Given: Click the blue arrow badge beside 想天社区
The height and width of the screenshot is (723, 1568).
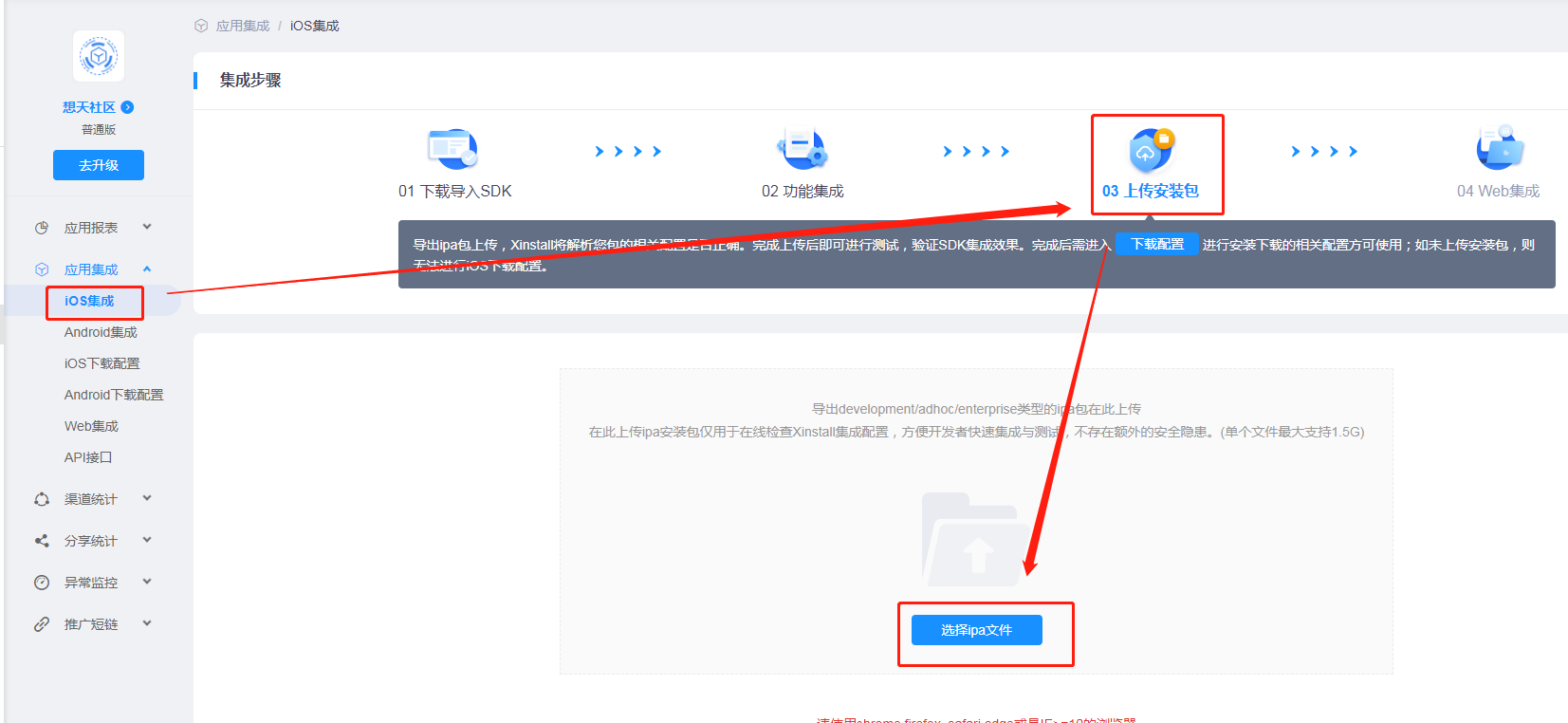Looking at the screenshot, I should pos(128,107).
